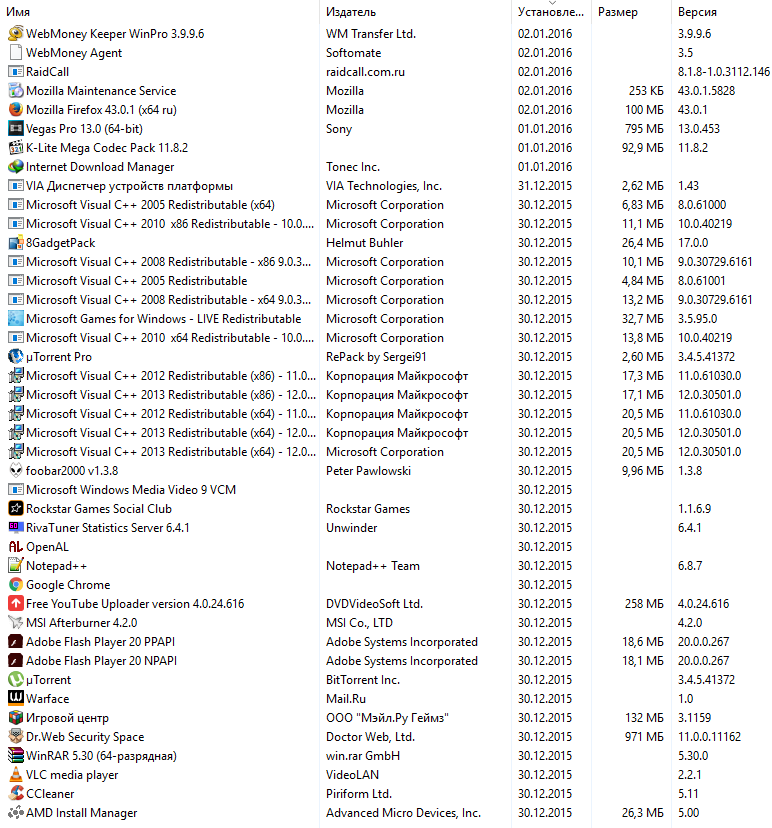Click the CCleaner icon
Viewport: 772px width, 828px height.
tap(16, 794)
